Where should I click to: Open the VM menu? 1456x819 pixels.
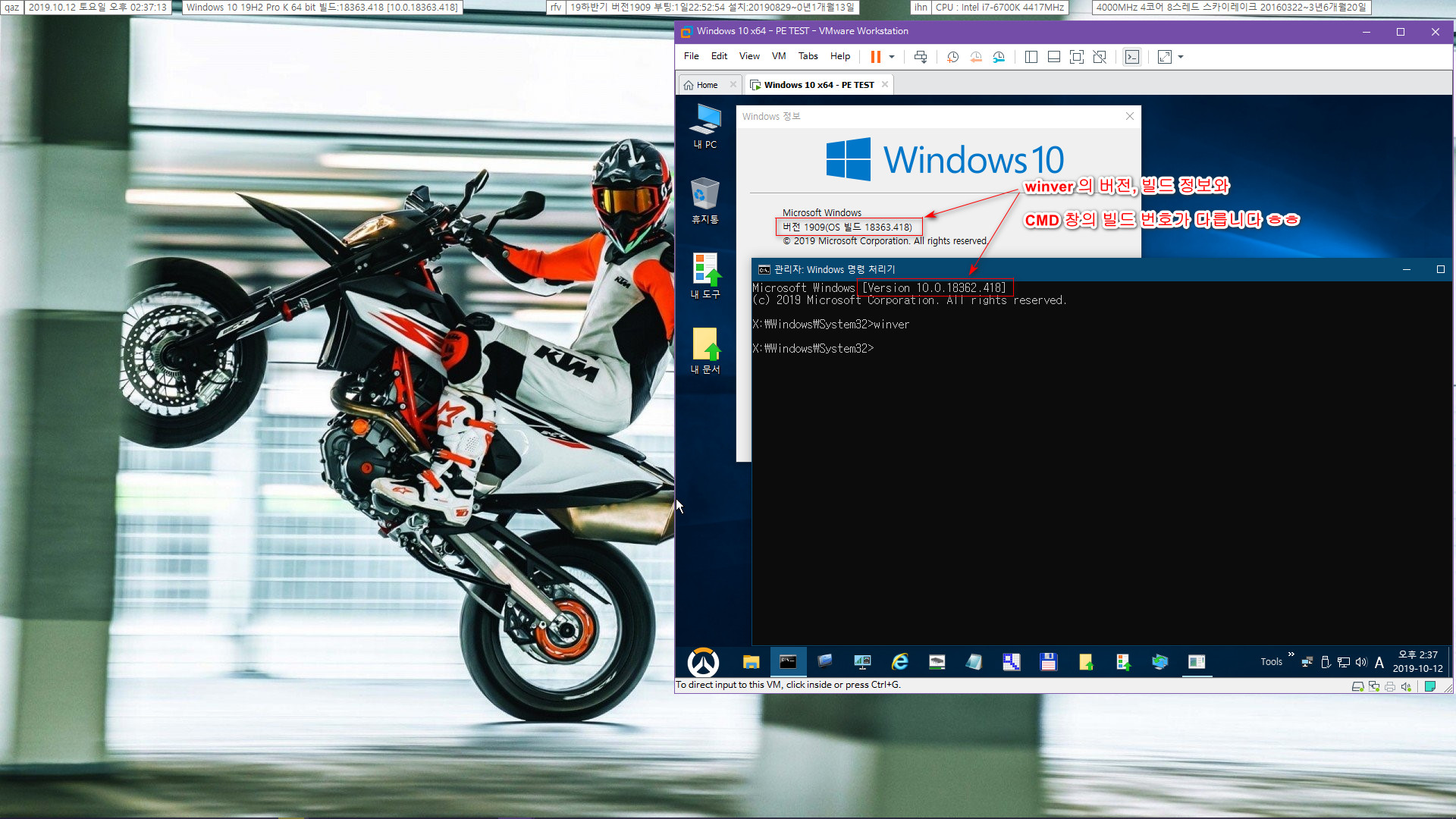point(779,56)
